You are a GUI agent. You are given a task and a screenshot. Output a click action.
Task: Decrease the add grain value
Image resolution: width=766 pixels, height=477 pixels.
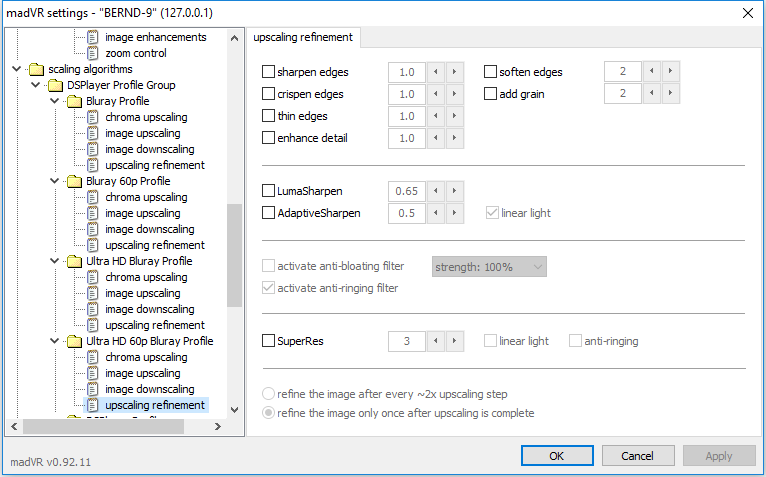(652, 93)
